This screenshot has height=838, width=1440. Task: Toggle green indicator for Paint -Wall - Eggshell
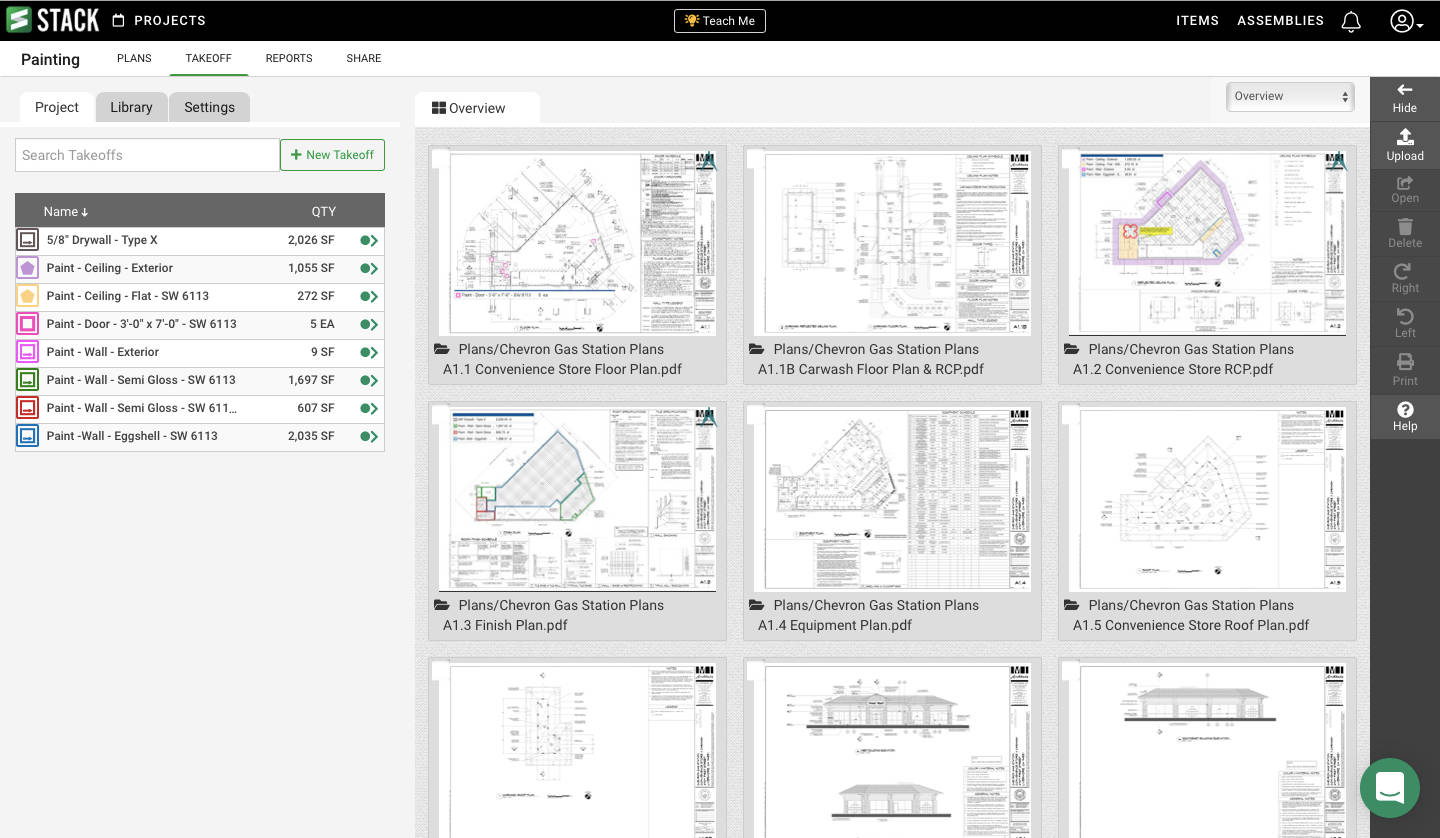(x=369, y=436)
